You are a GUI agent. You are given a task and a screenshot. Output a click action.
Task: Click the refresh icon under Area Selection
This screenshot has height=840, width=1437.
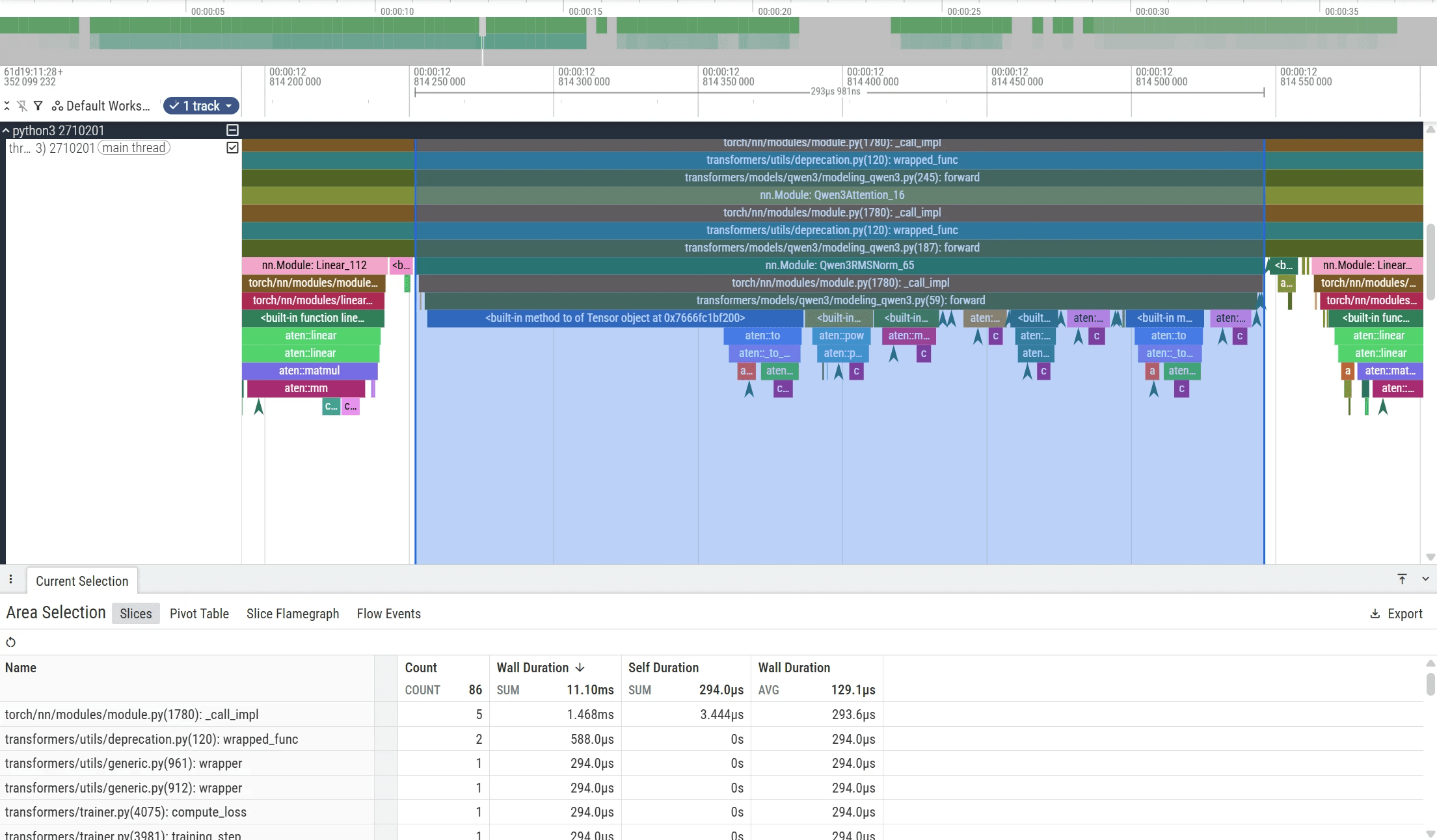point(11,642)
